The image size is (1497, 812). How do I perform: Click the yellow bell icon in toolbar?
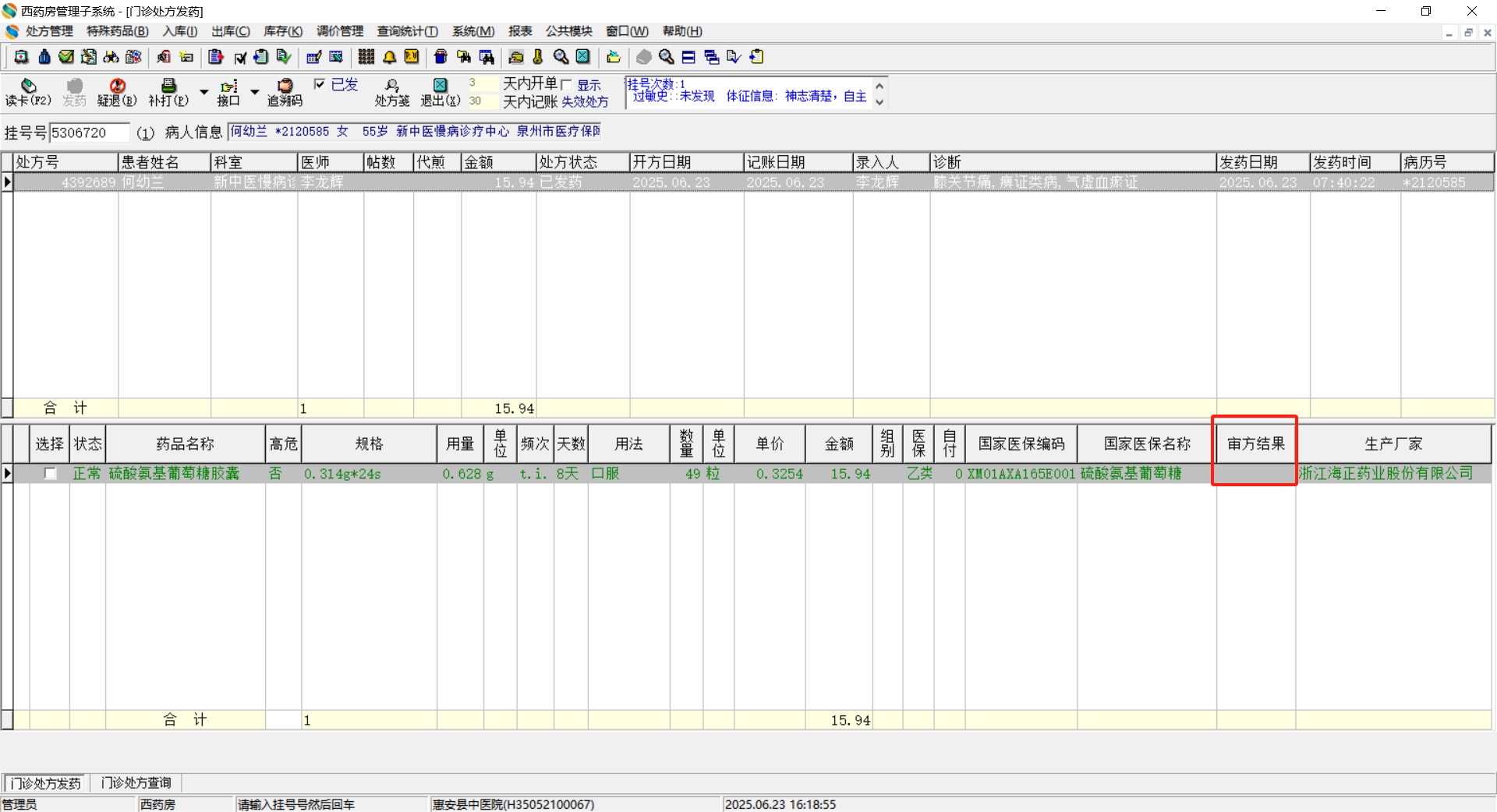(389, 57)
